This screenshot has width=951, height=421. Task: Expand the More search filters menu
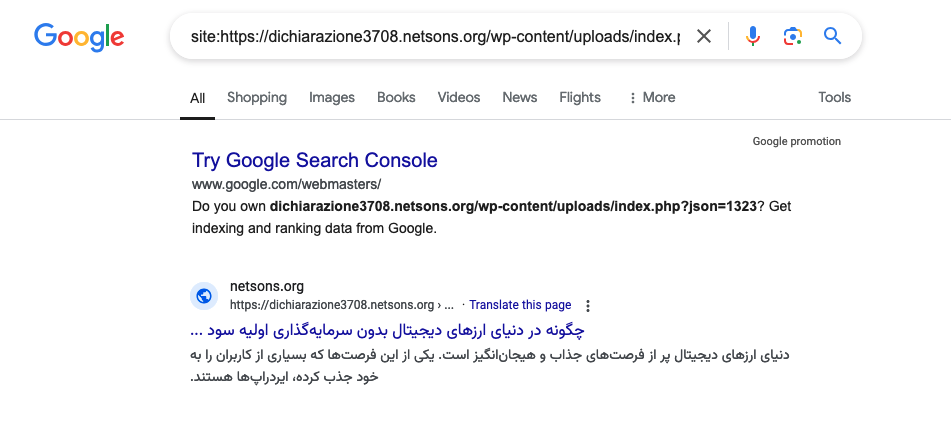[651, 98]
